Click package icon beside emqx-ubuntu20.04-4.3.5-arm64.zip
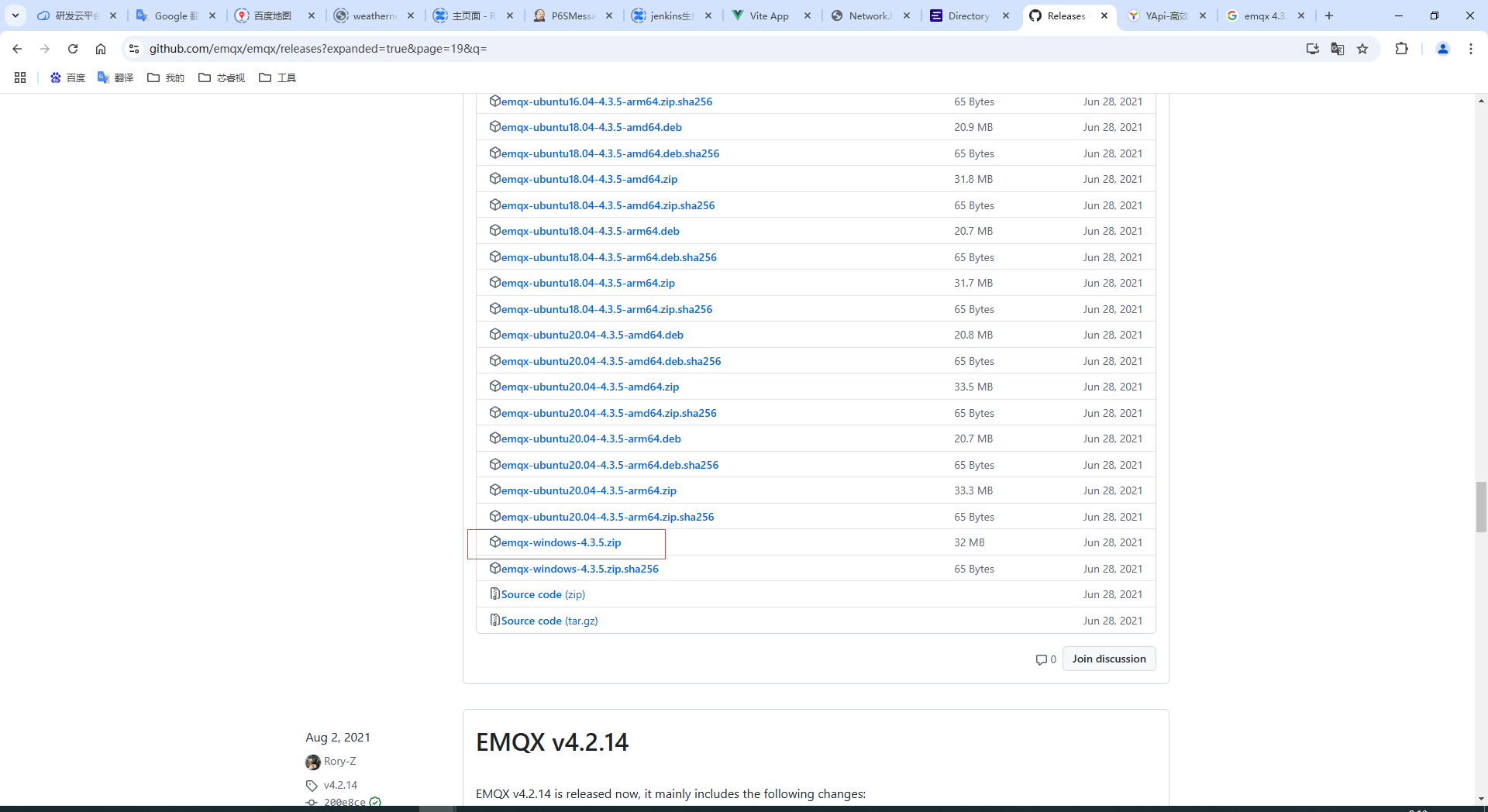The image size is (1488, 812). [x=494, y=490]
